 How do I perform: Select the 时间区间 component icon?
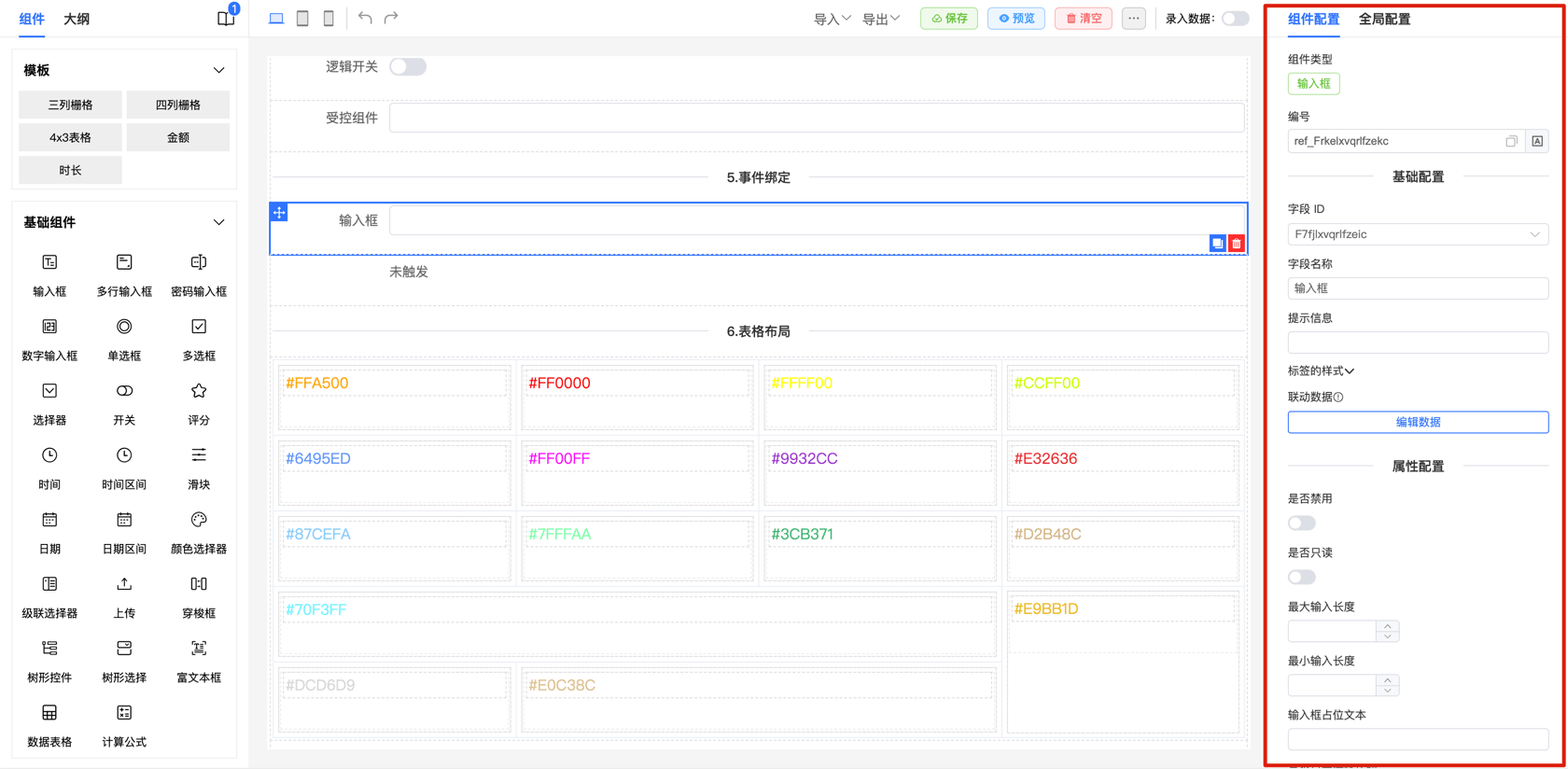[x=124, y=455]
